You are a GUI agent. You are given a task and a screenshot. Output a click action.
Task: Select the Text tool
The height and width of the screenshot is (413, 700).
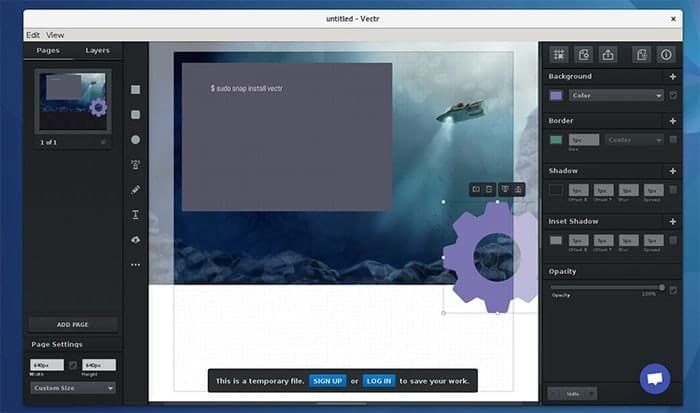(135, 214)
